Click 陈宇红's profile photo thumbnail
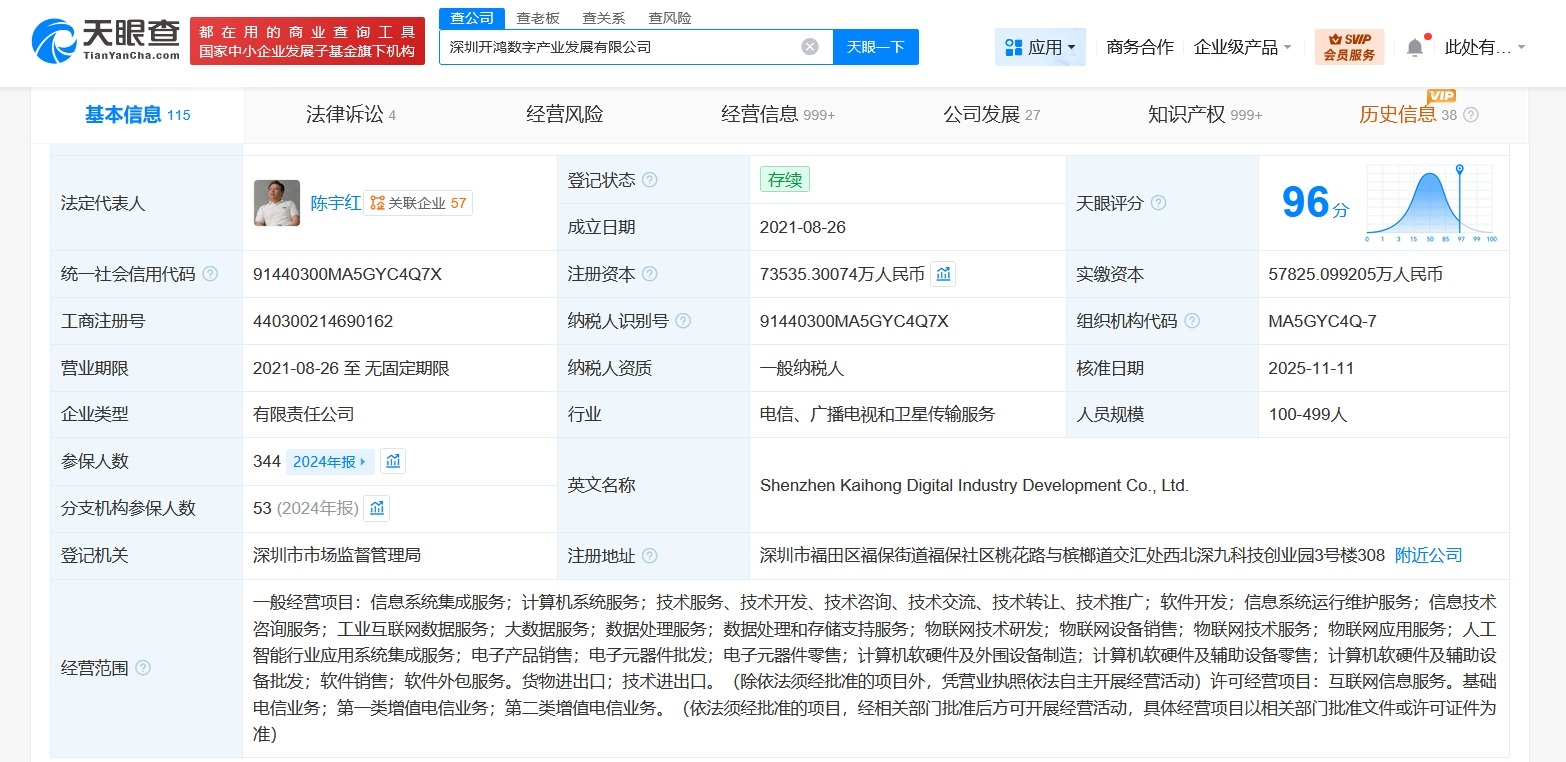 pyautogui.click(x=277, y=202)
